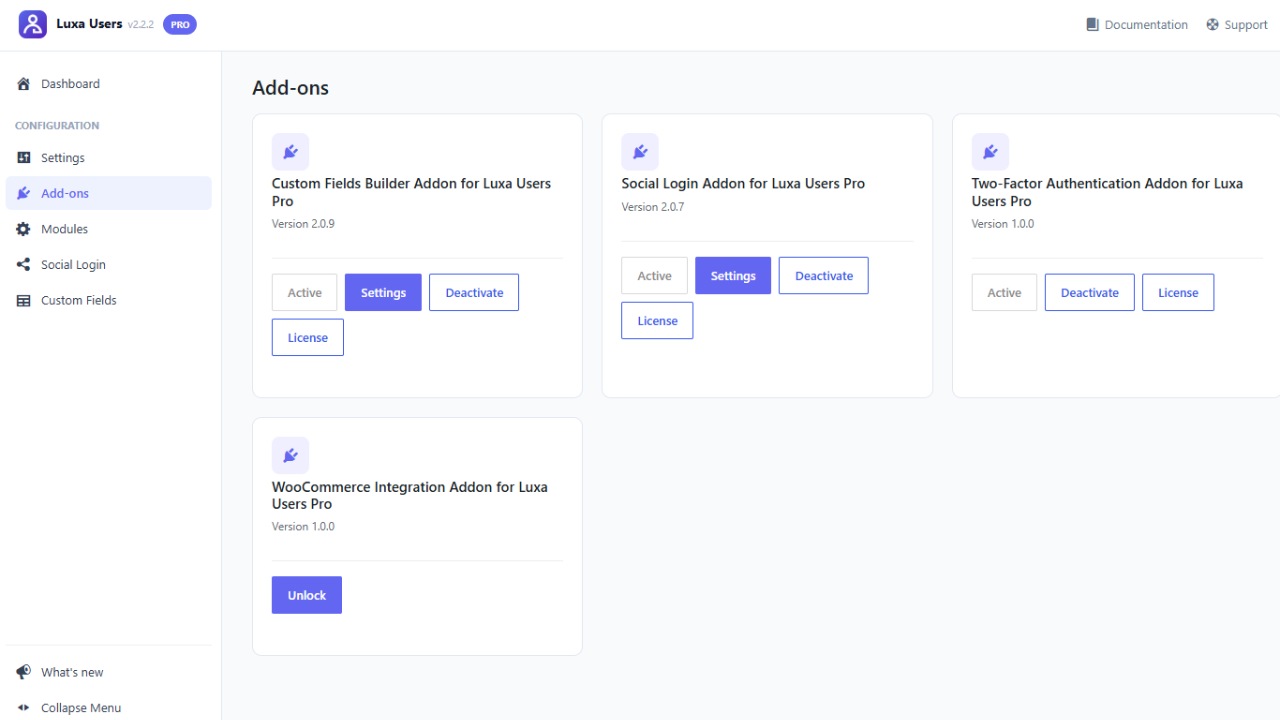Click the Dashboard home icon

tap(24, 84)
